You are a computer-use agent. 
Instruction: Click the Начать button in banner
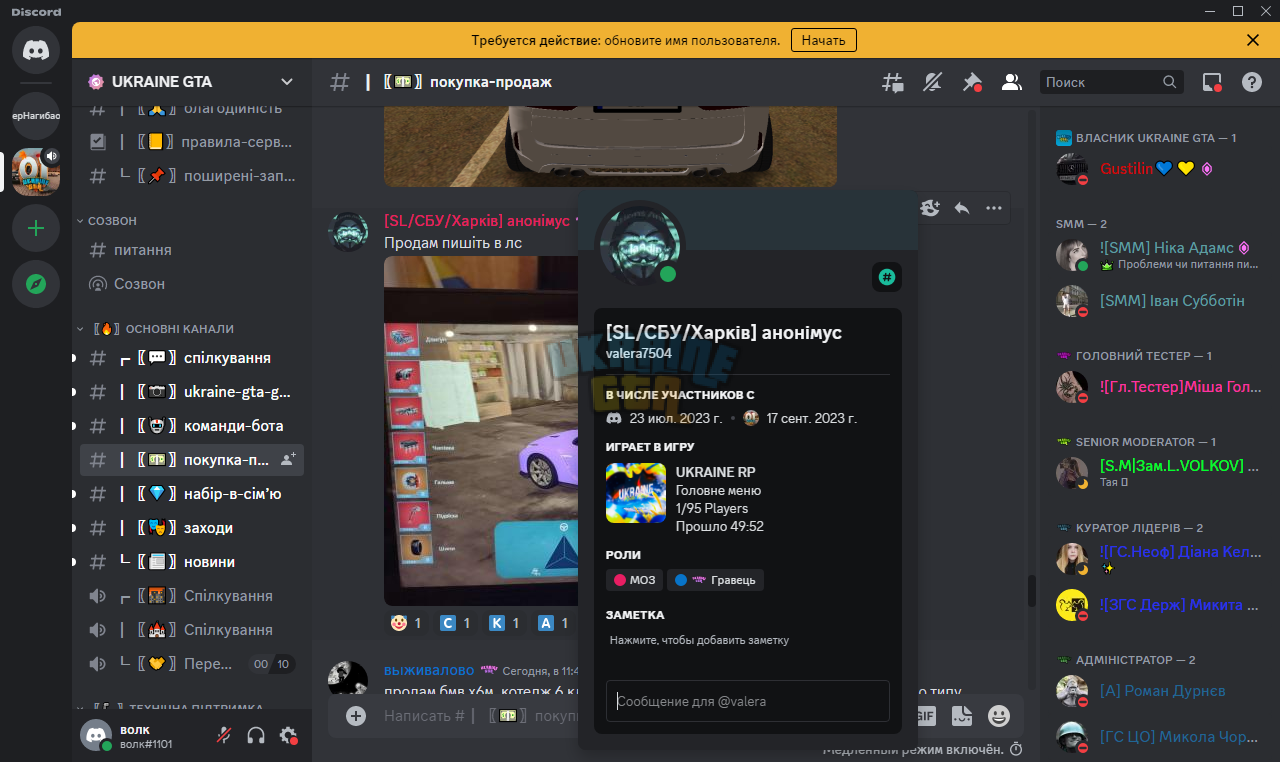pyautogui.click(x=824, y=40)
